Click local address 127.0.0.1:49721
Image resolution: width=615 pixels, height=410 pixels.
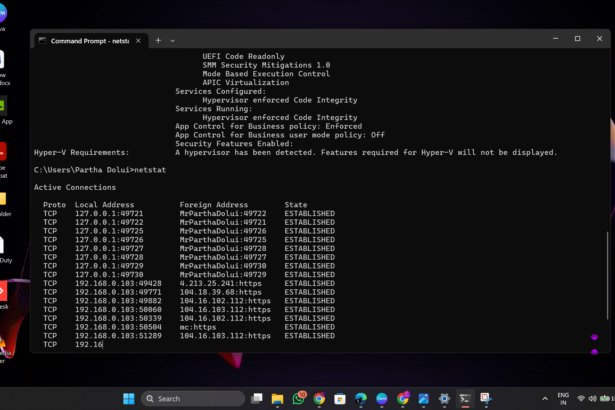tap(109, 213)
